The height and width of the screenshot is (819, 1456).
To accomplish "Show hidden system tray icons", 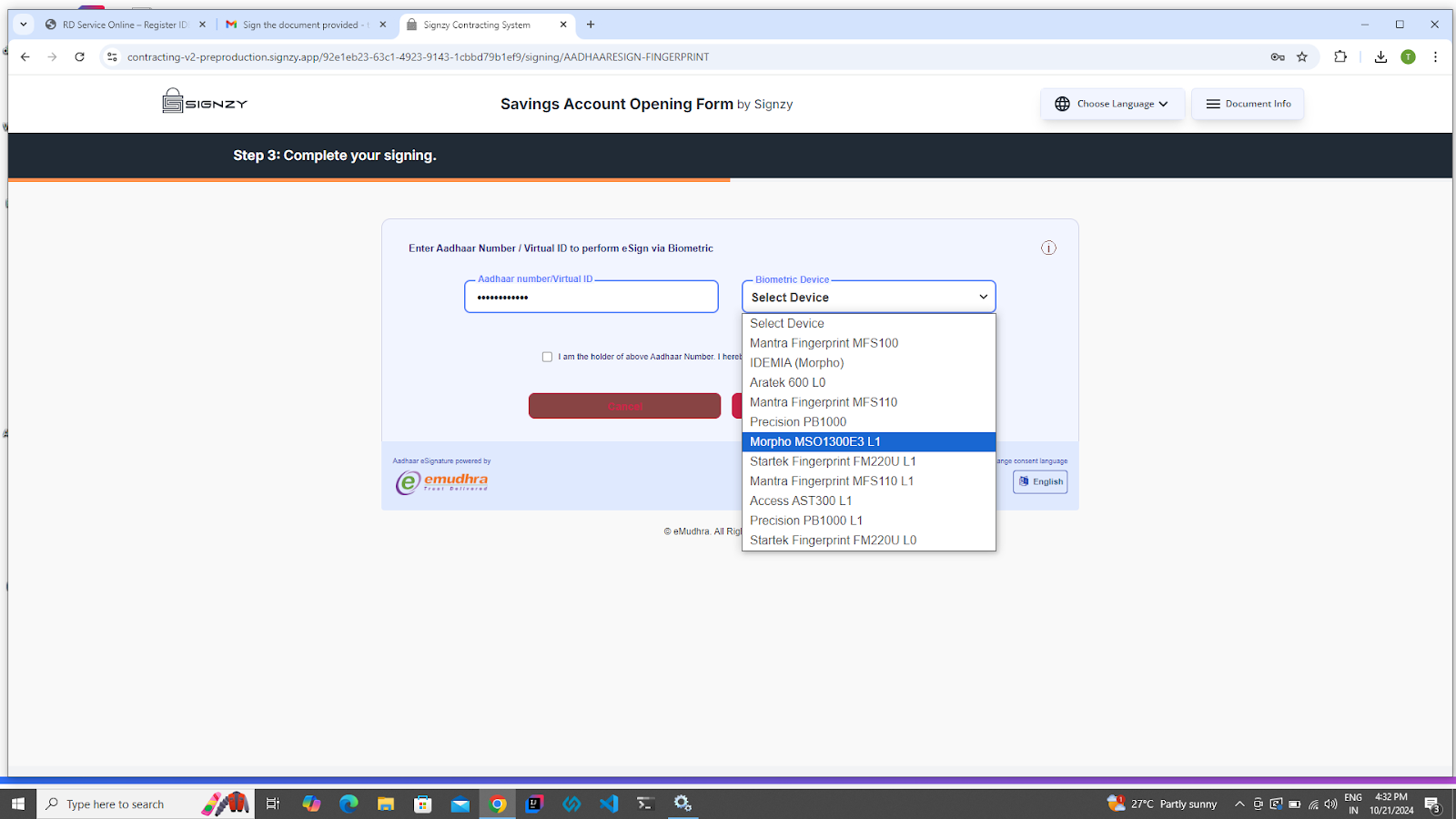I will tap(1239, 804).
